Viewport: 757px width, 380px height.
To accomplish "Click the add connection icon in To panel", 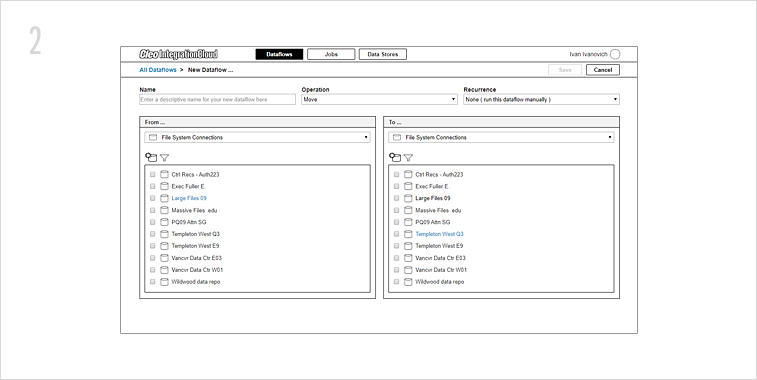I will [395, 157].
